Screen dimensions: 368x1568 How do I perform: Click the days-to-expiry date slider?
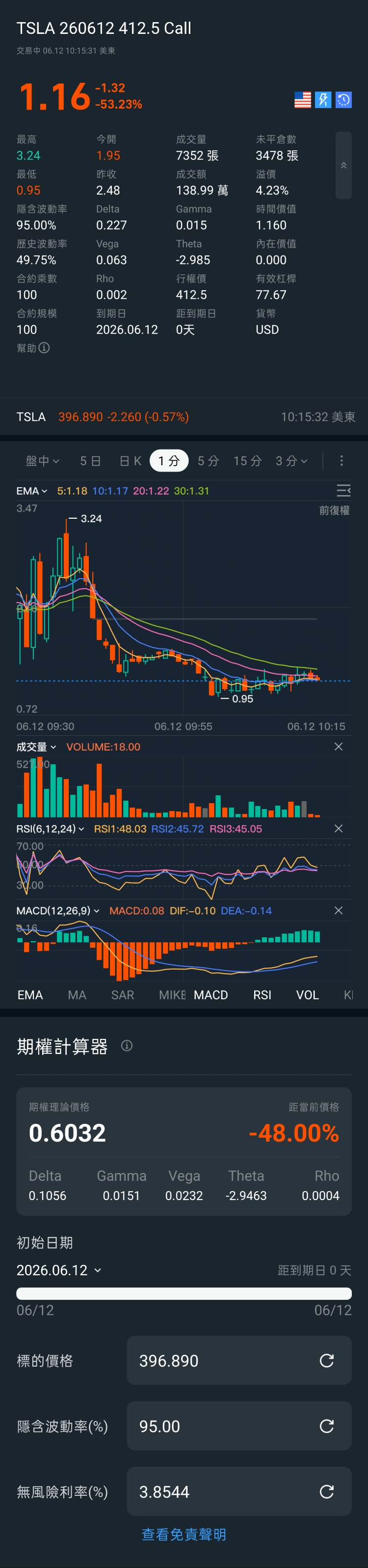pyautogui.click(x=184, y=1293)
